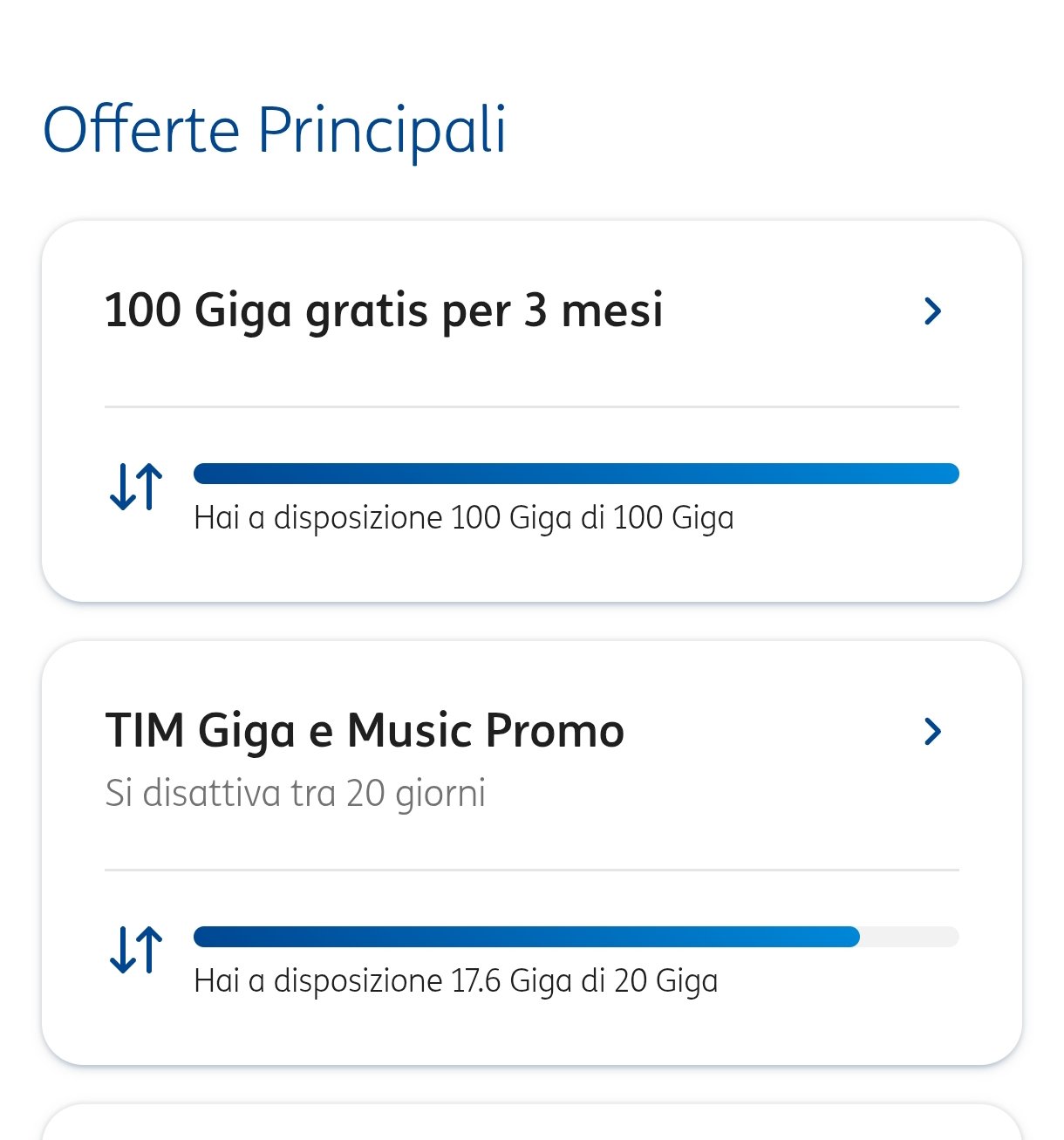The width and height of the screenshot is (1064, 1140).
Task: Tap data arrows icon in 100 Giga card
Action: (x=136, y=486)
